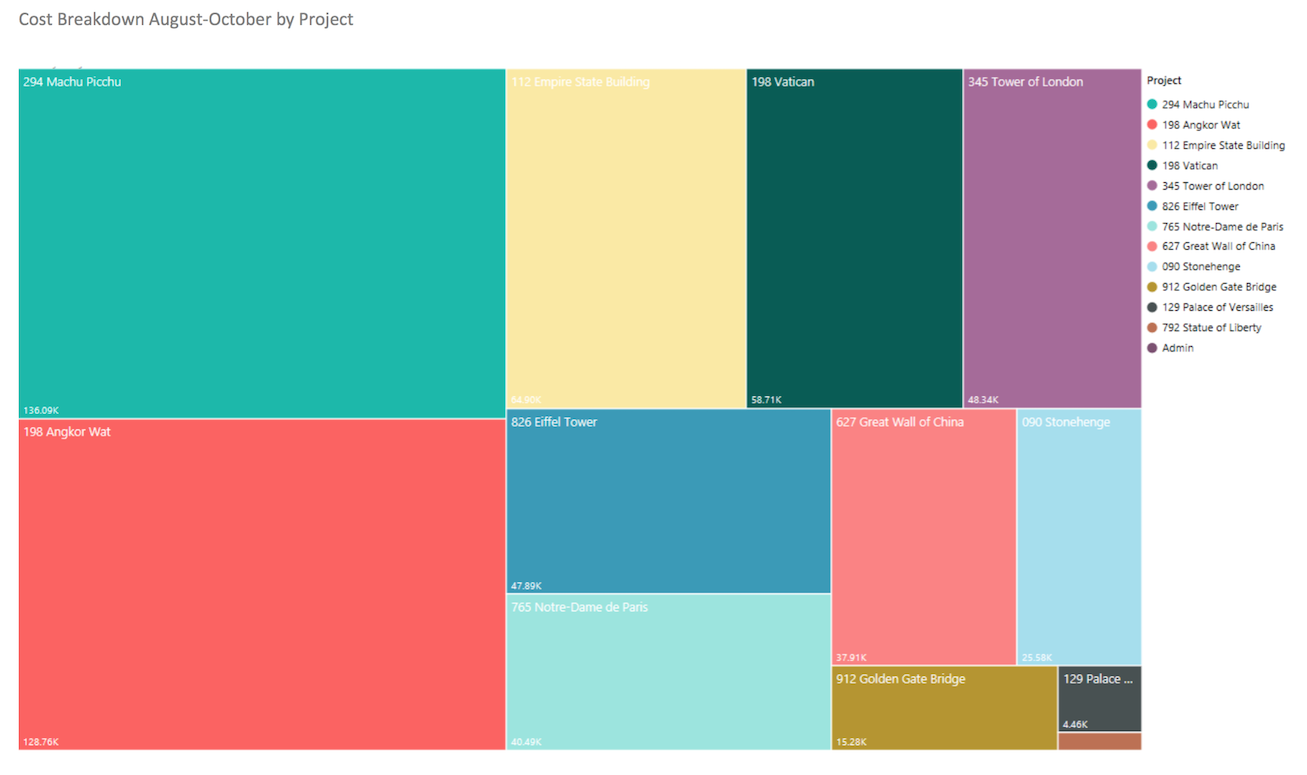
Task: Select the 198 Angkor Wat treemap tile
Action: pyautogui.click(x=262, y=584)
